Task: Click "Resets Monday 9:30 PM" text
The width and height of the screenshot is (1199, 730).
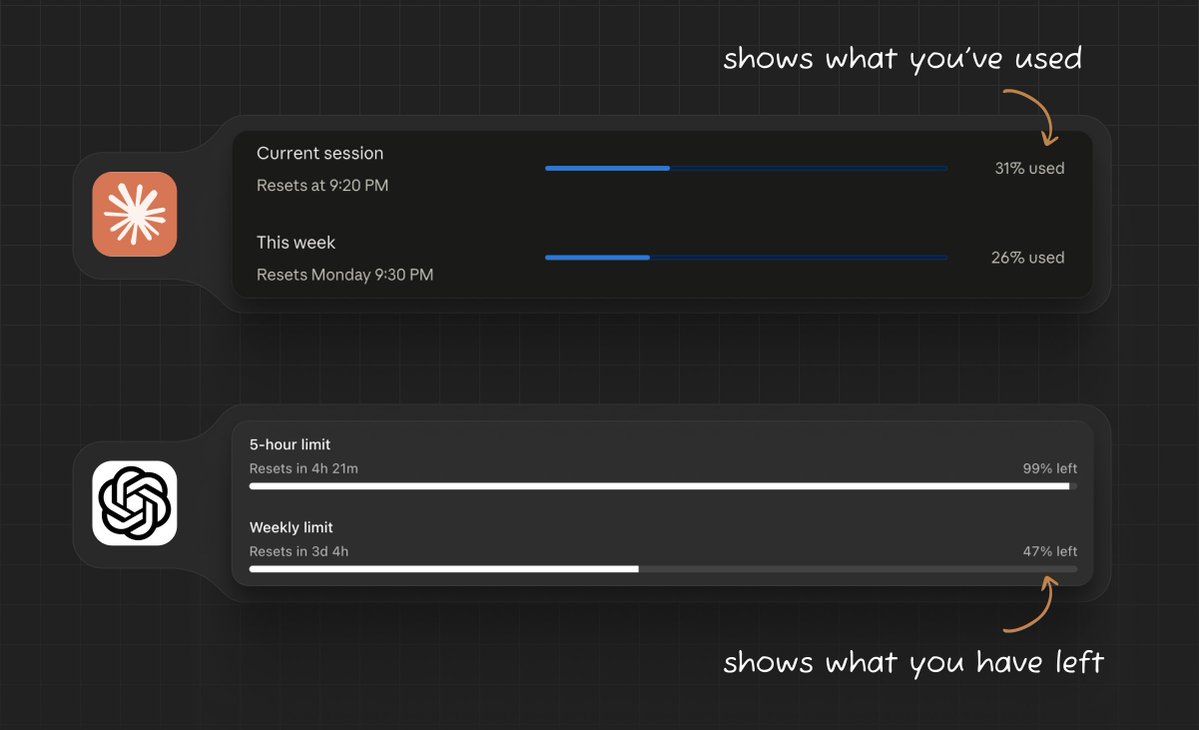Action: click(344, 274)
